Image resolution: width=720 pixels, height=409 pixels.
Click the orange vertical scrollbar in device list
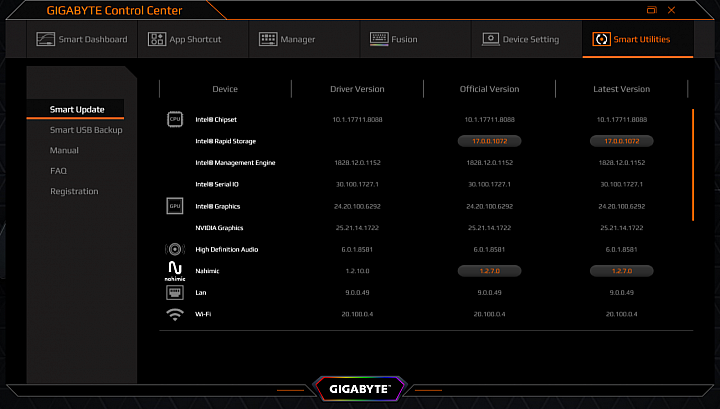[x=692, y=165]
